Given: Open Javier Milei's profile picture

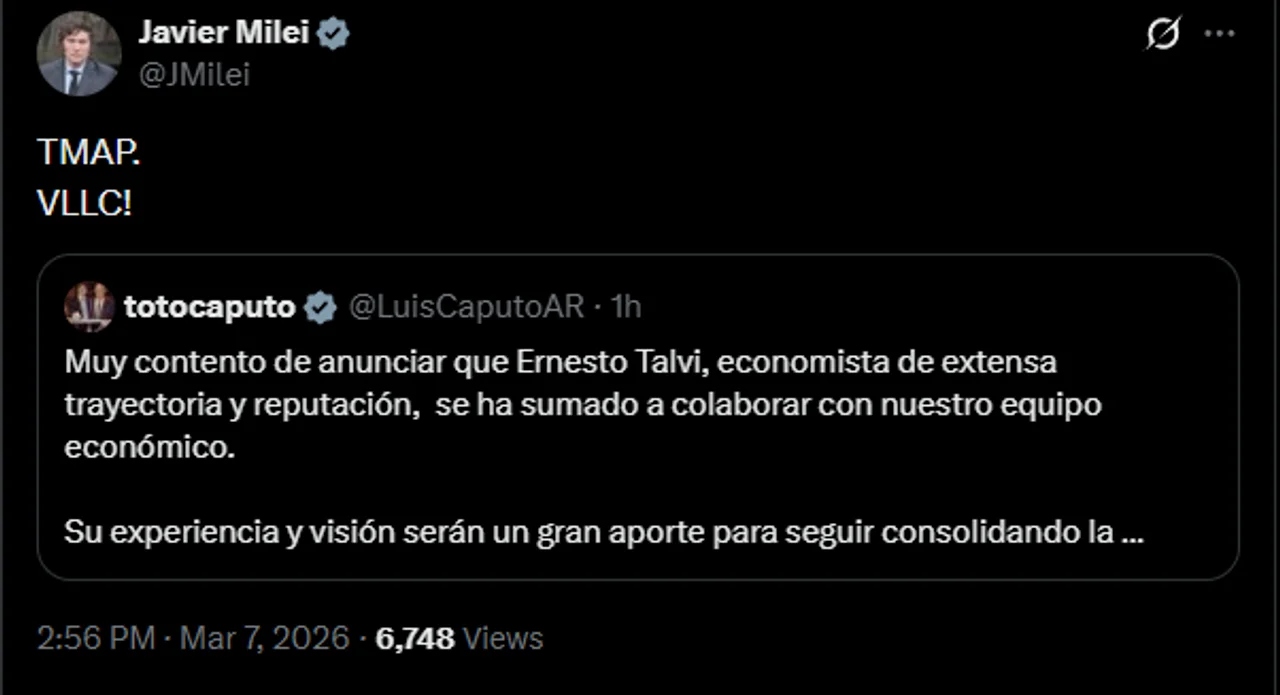Looking at the screenshot, I should pyautogui.click(x=79, y=54).
